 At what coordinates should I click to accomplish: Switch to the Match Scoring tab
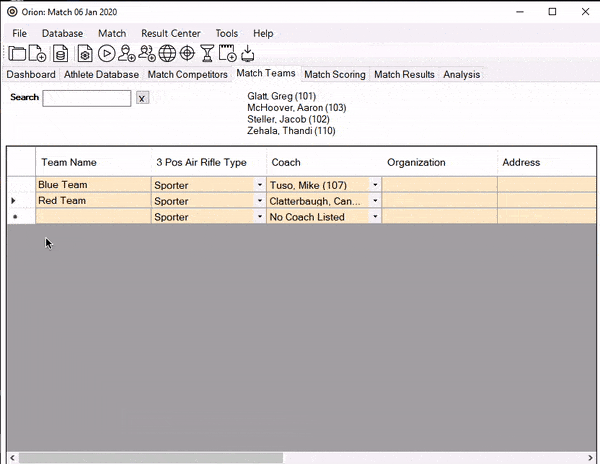(334, 74)
